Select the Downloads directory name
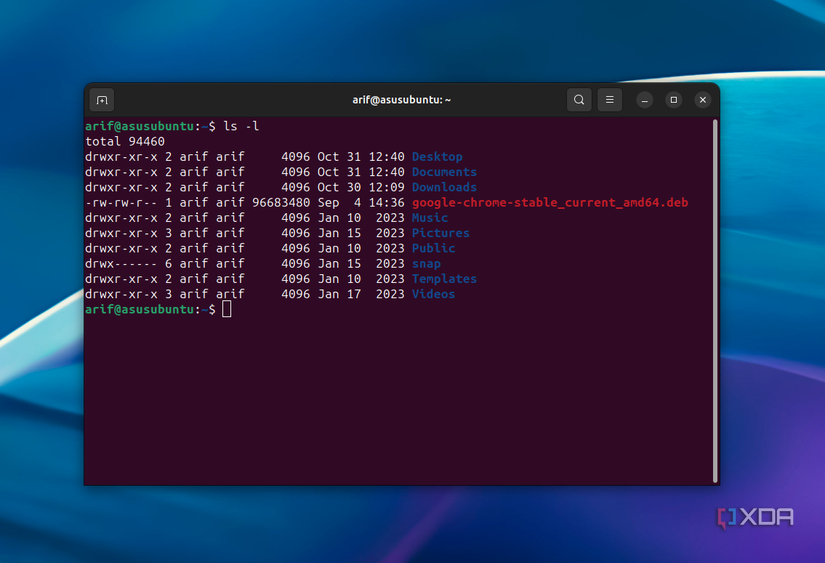The width and height of the screenshot is (825, 563). [444, 187]
